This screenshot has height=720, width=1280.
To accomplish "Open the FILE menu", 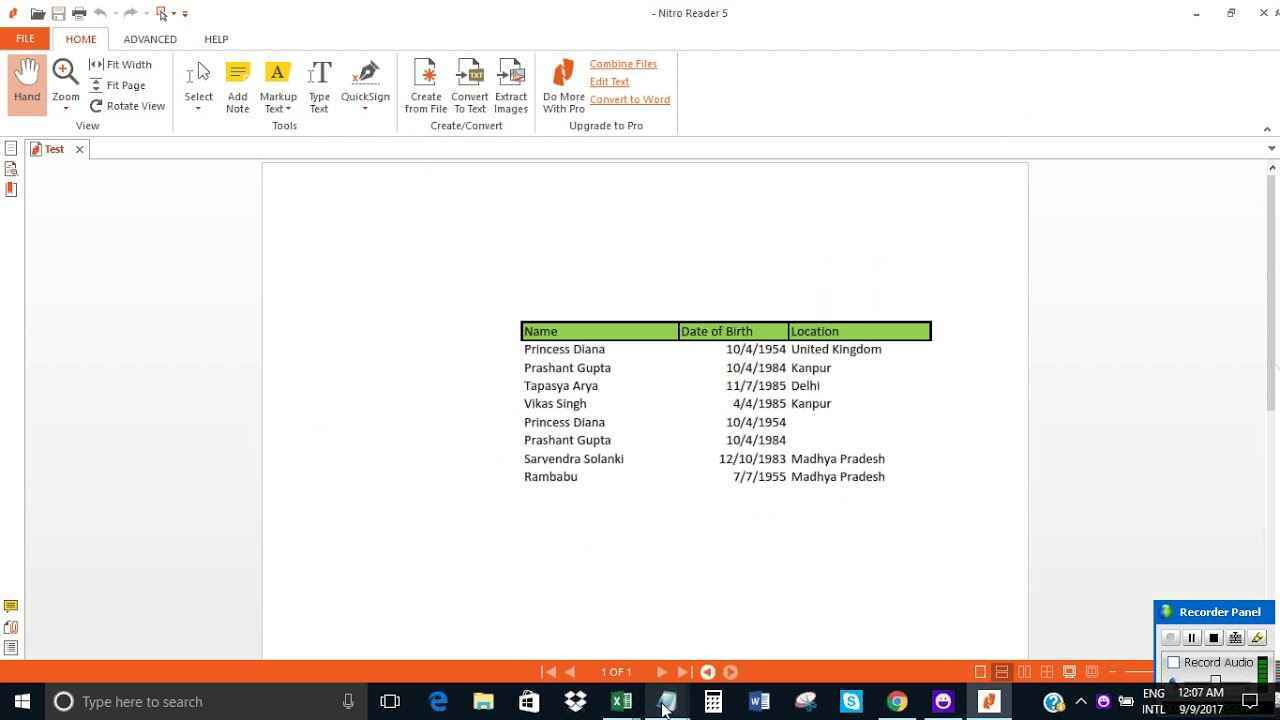I will coord(24,38).
